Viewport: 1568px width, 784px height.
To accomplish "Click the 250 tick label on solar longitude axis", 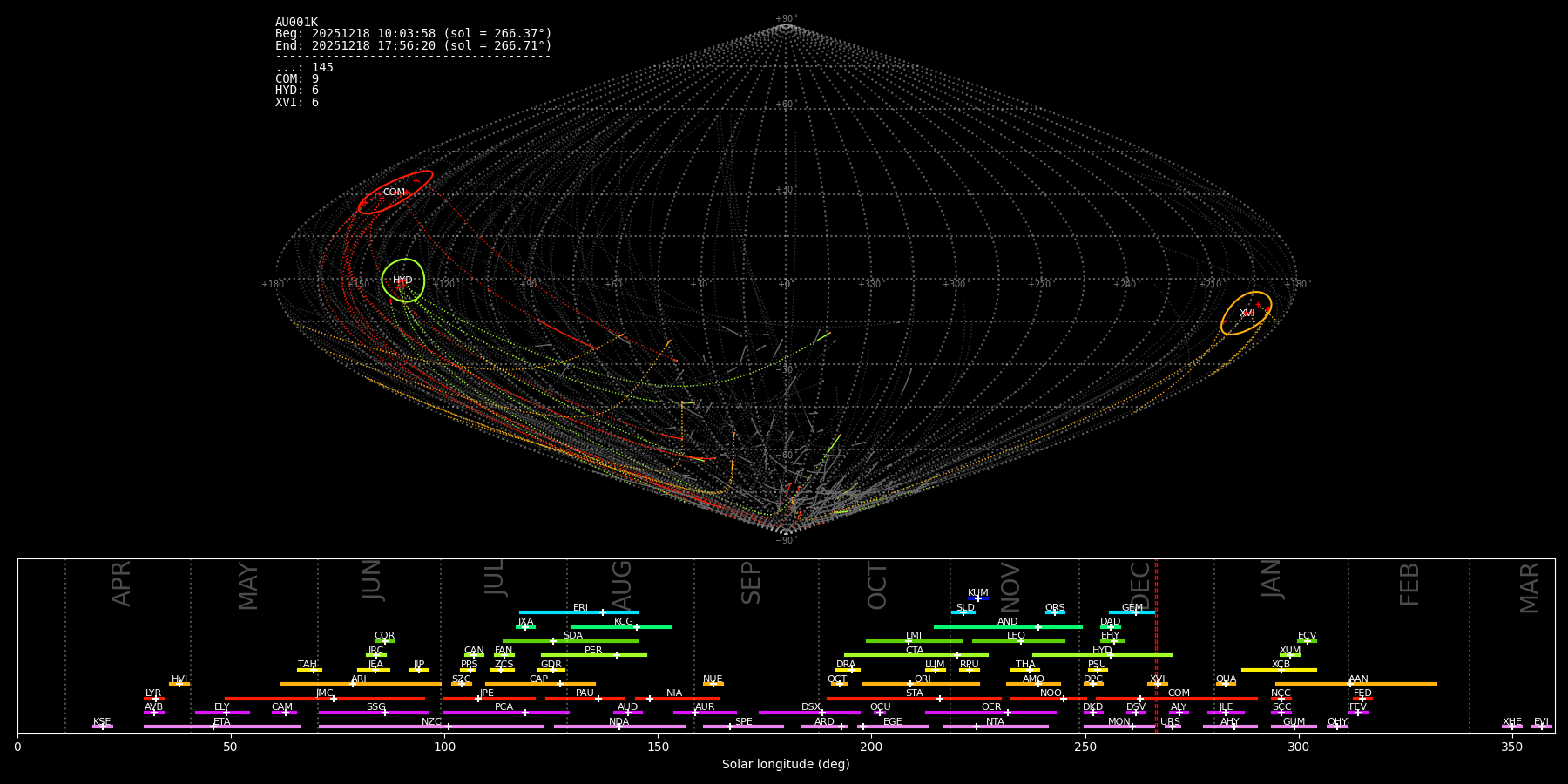I will (x=1085, y=747).
